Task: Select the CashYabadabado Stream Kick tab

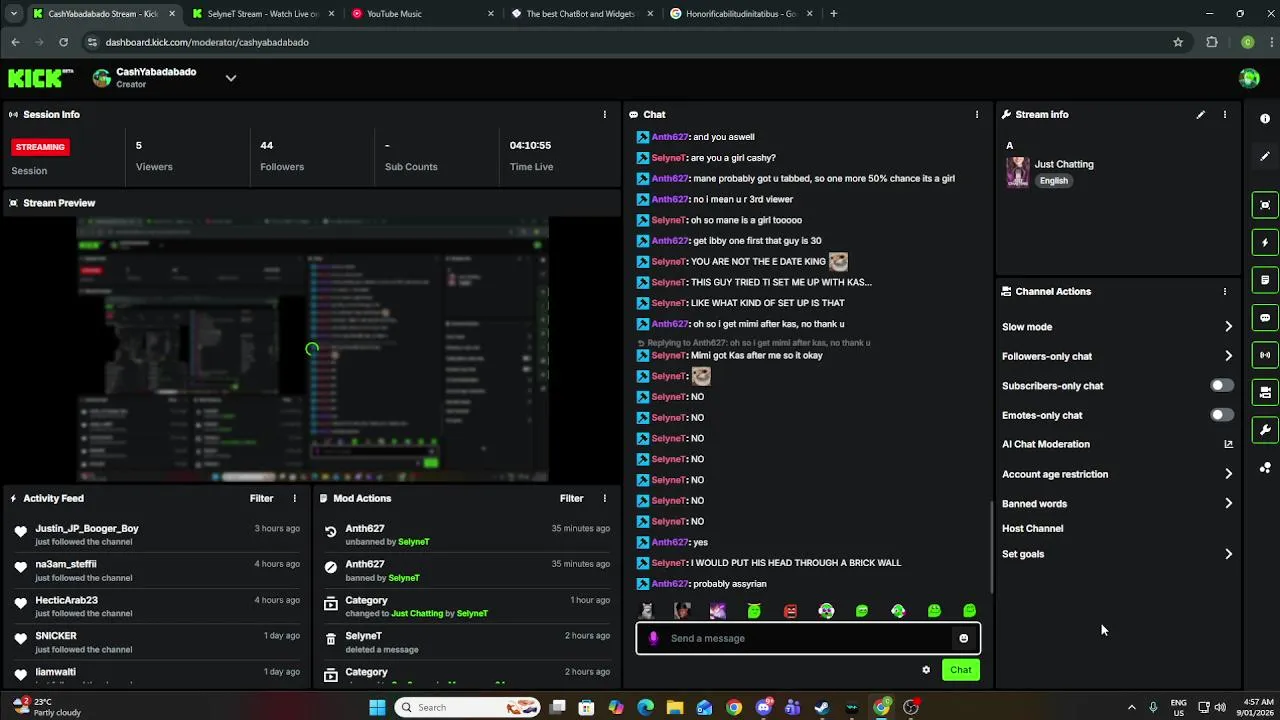Action: (x=103, y=14)
